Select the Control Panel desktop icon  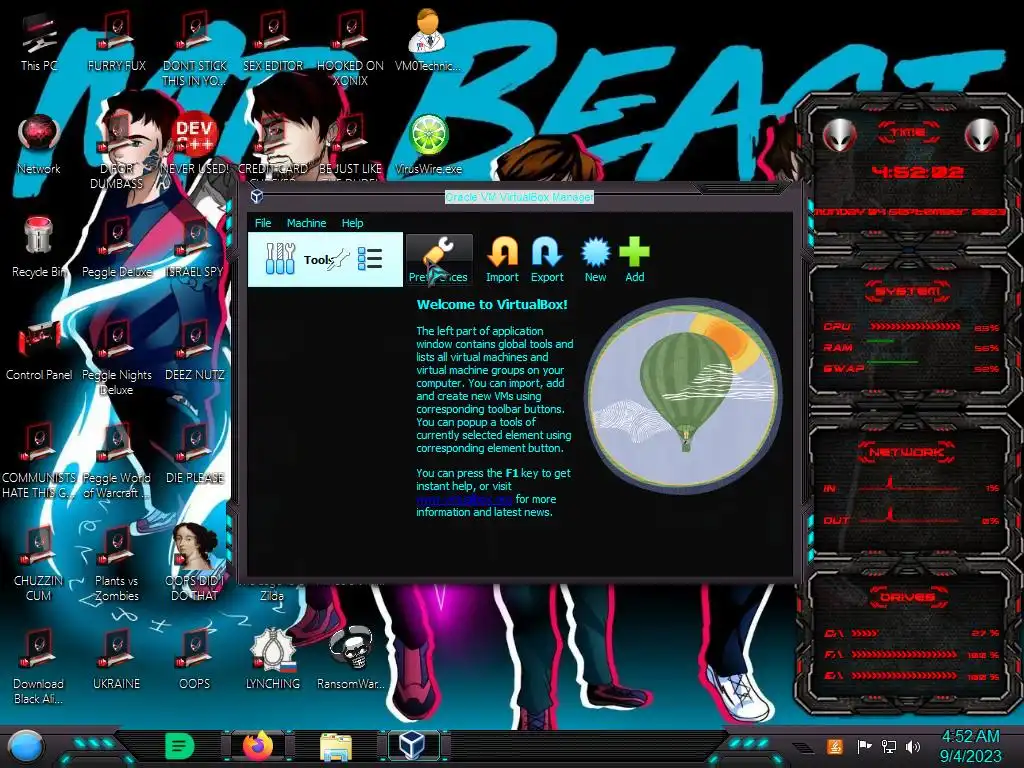tap(39, 351)
